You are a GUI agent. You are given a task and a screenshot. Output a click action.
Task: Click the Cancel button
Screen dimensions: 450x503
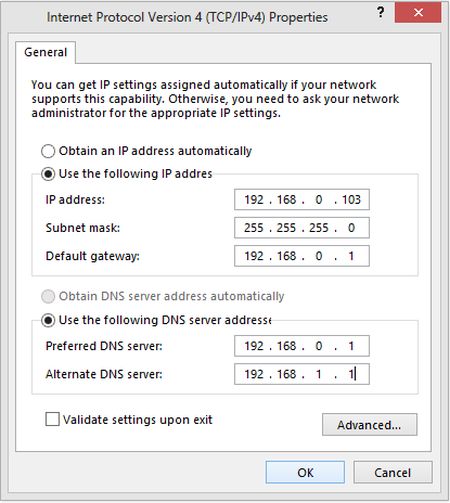[x=393, y=472]
